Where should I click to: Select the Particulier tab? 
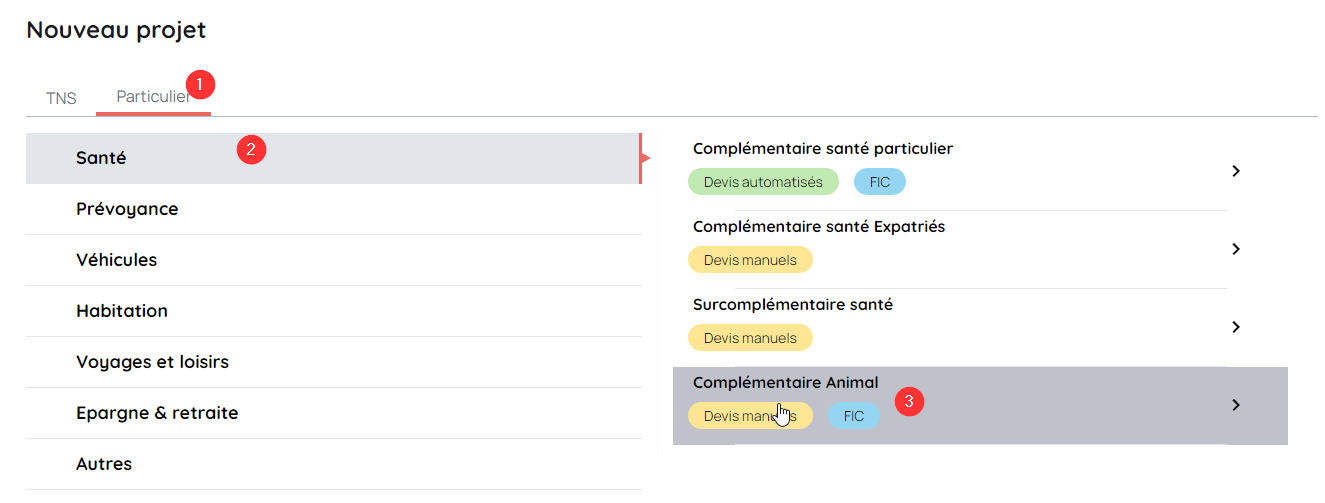152,97
